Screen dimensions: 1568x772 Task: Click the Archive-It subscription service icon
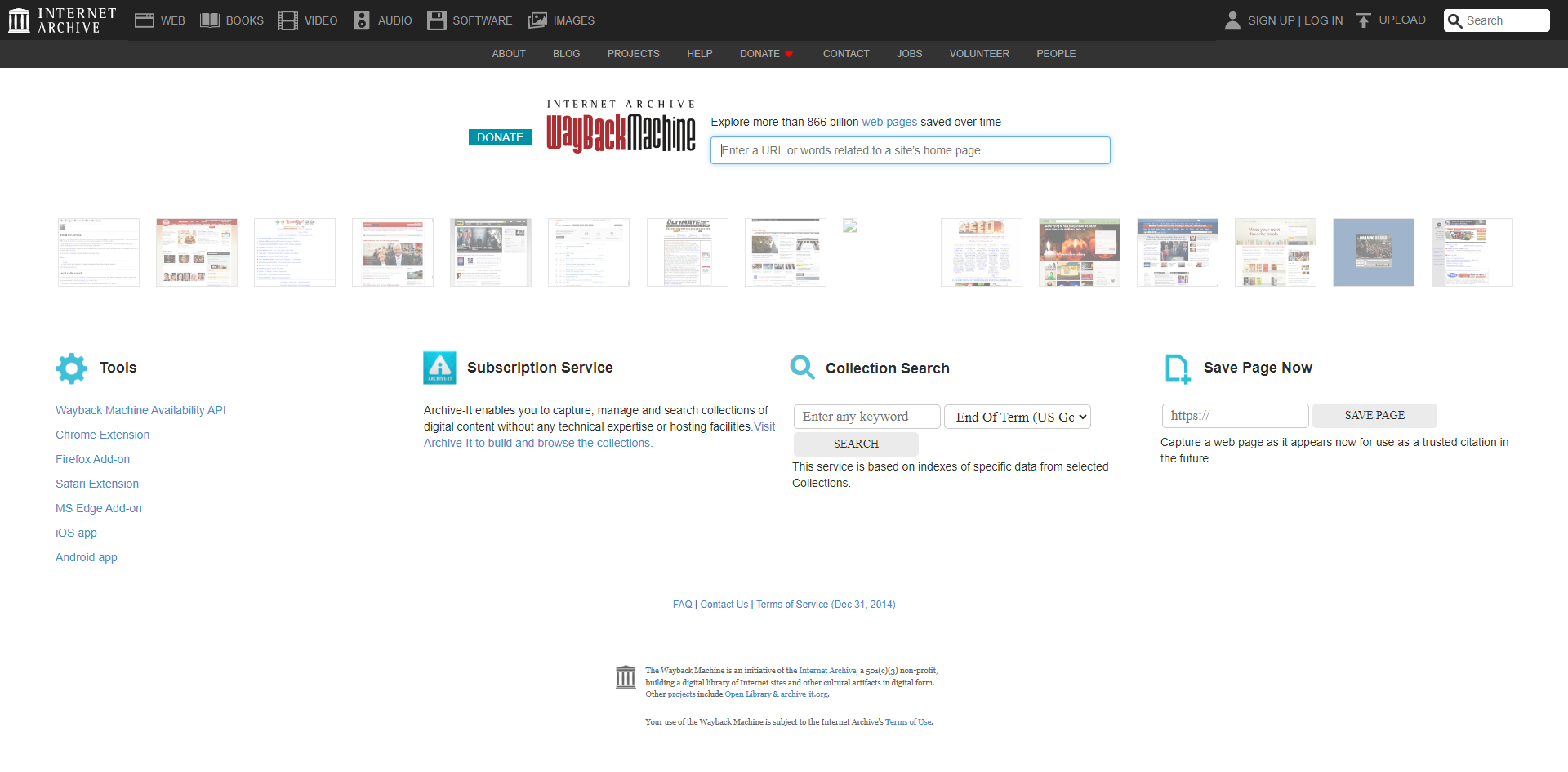tap(439, 368)
